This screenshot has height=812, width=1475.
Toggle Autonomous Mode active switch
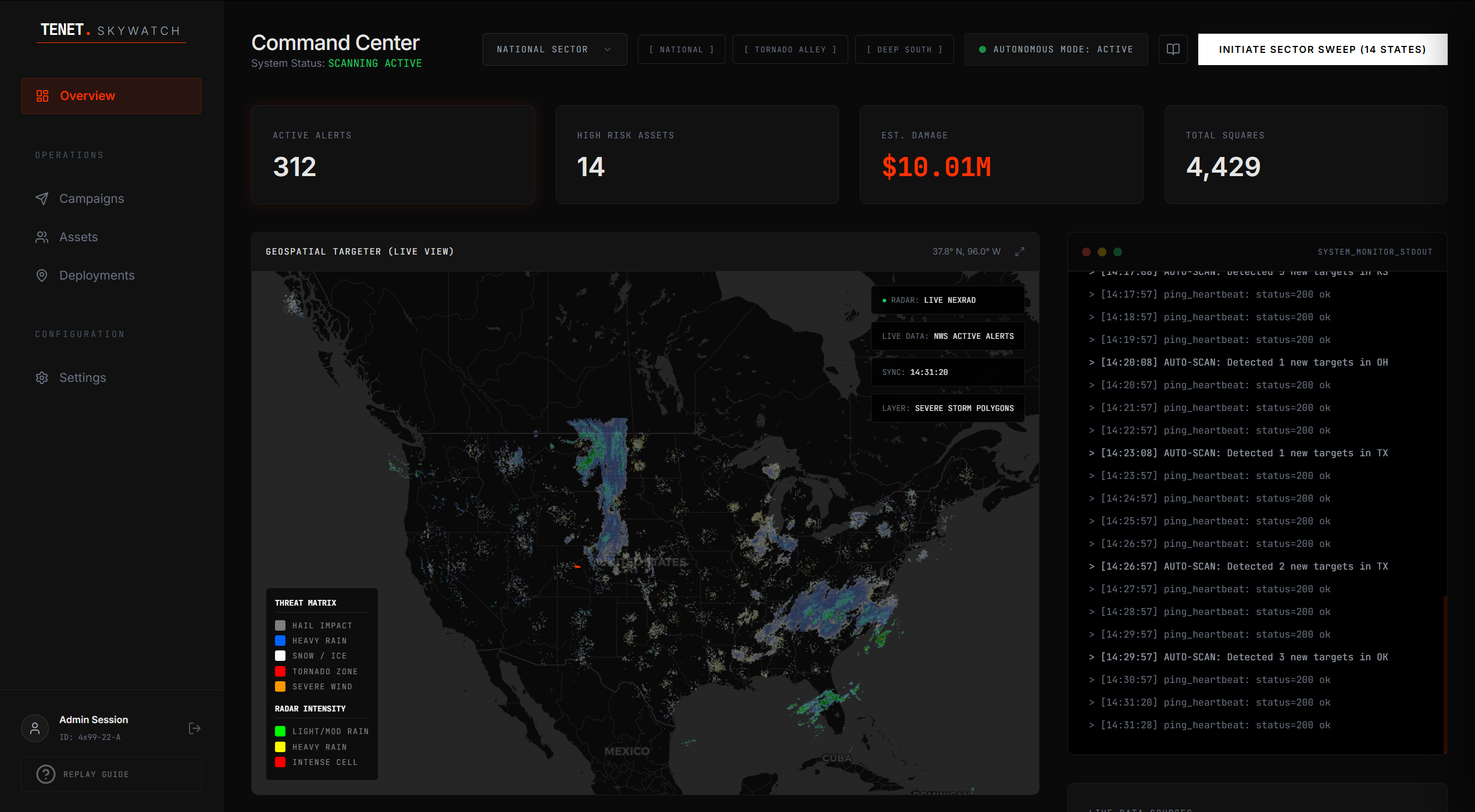(x=1056, y=49)
